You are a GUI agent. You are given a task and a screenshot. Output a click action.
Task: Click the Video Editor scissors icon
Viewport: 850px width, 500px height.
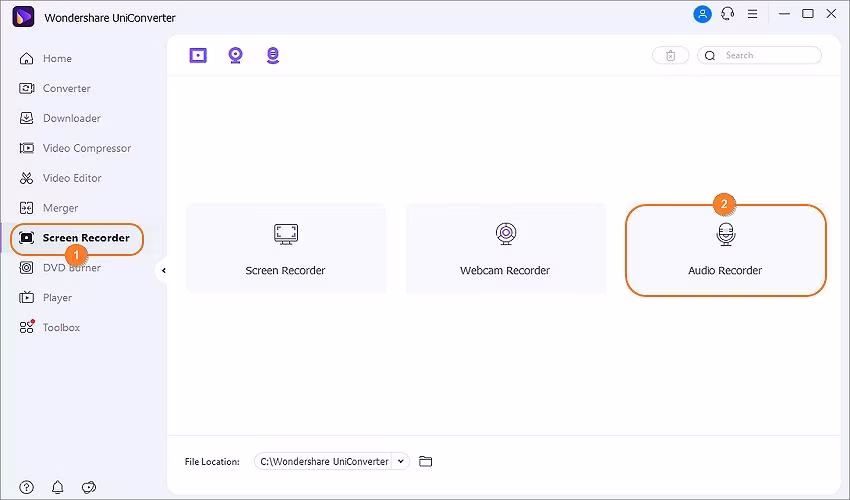[26, 178]
